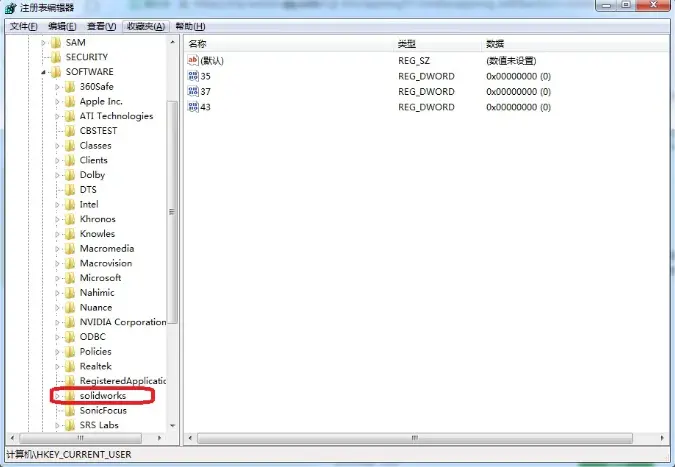Sort by the 名称 column header
675x467 pixels.
(290, 44)
